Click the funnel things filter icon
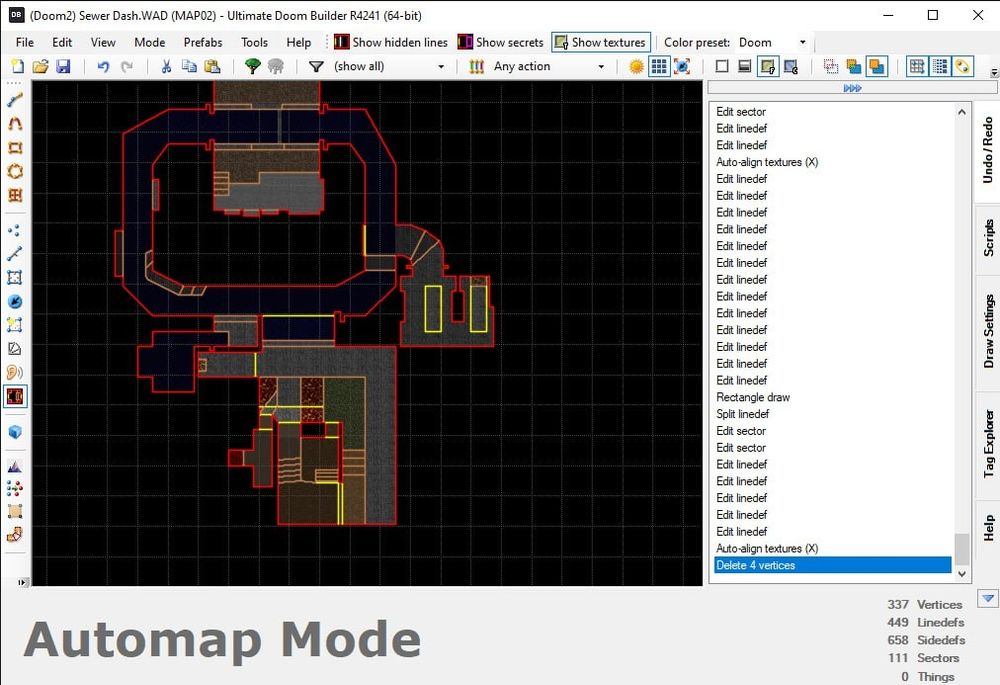 316,66
